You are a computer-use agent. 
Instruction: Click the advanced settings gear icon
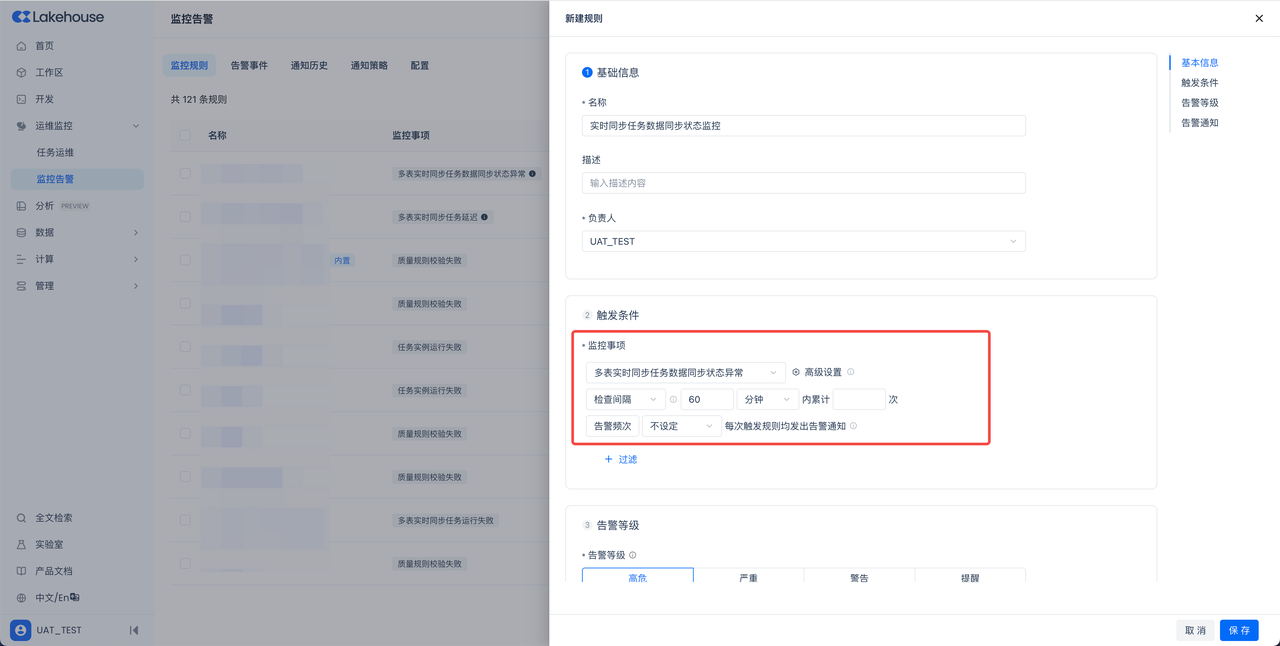pyautogui.click(x=796, y=373)
